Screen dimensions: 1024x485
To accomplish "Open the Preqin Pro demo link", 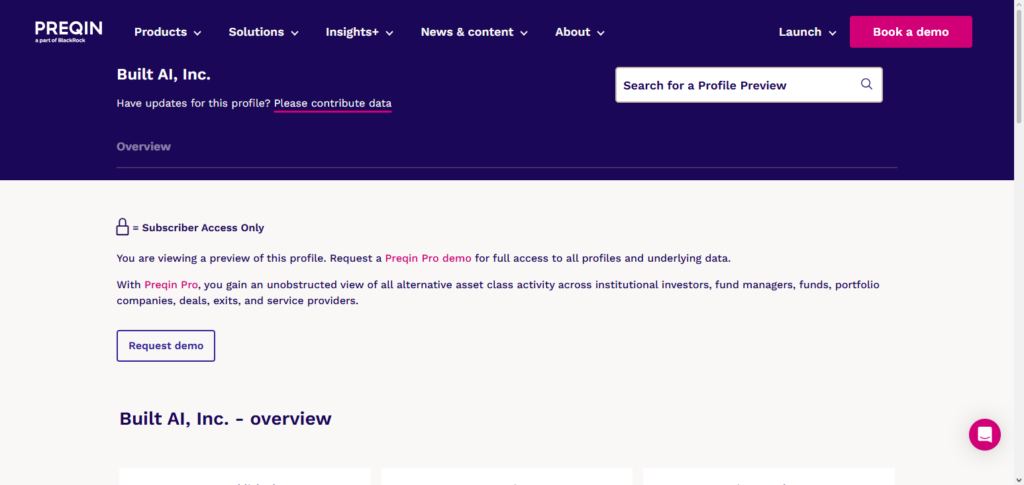I will coord(428,258).
